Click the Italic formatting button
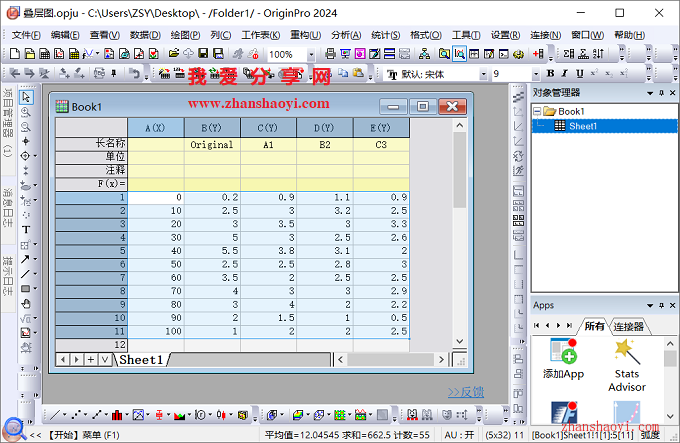 [565, 73]
